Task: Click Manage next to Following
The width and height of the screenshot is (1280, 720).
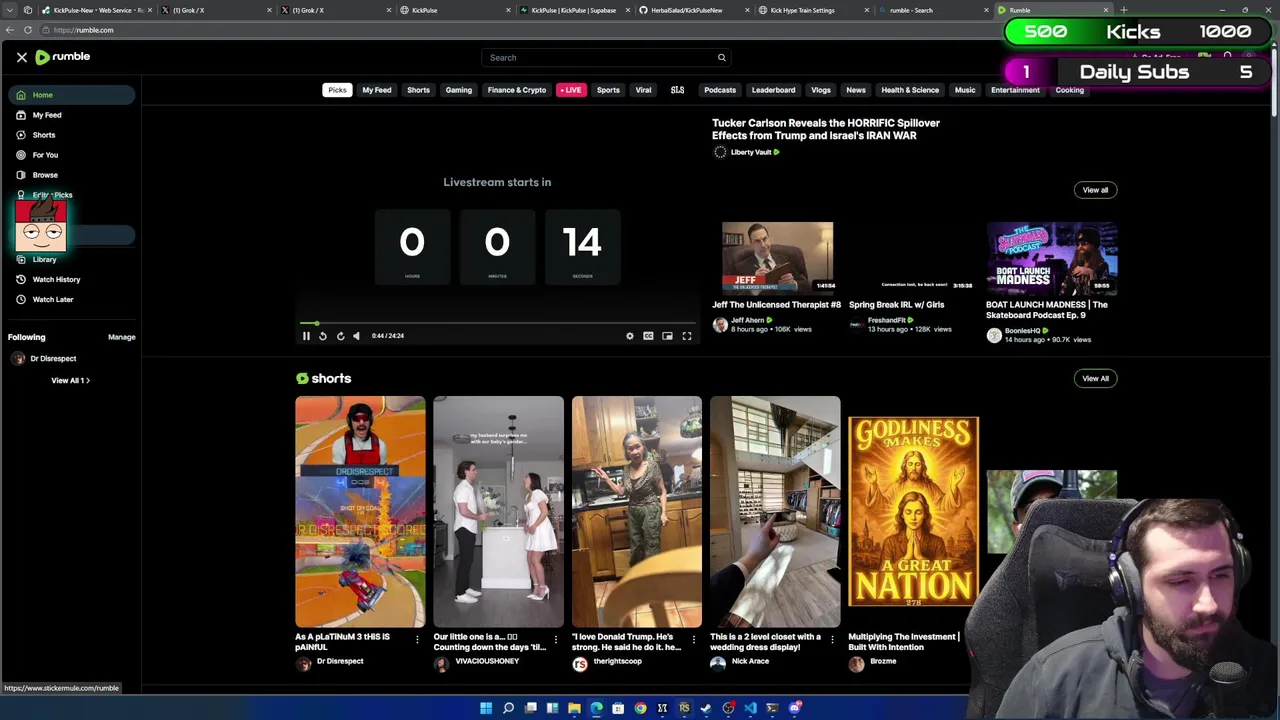Action: click(122, 337)
